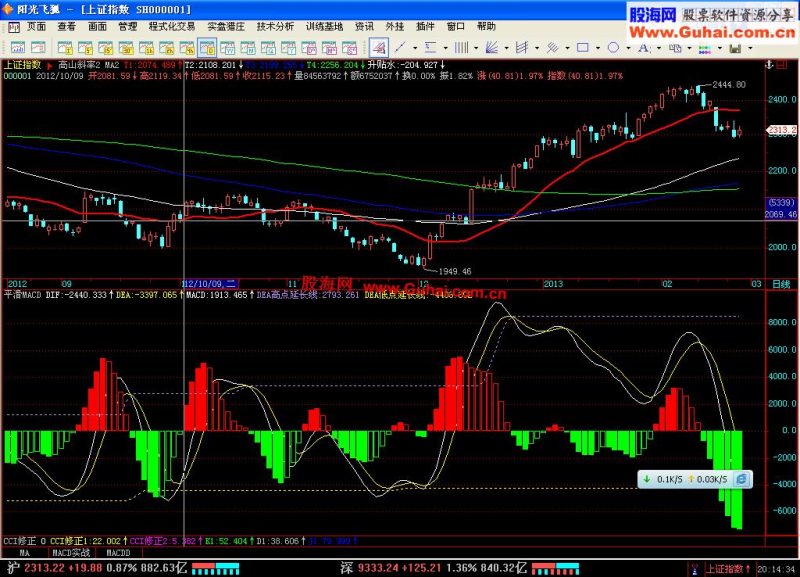The height and width of the screenshot is (577, 800).
Task: Switch to the MACD实战 indicator tab
Action: click(71, 553)
